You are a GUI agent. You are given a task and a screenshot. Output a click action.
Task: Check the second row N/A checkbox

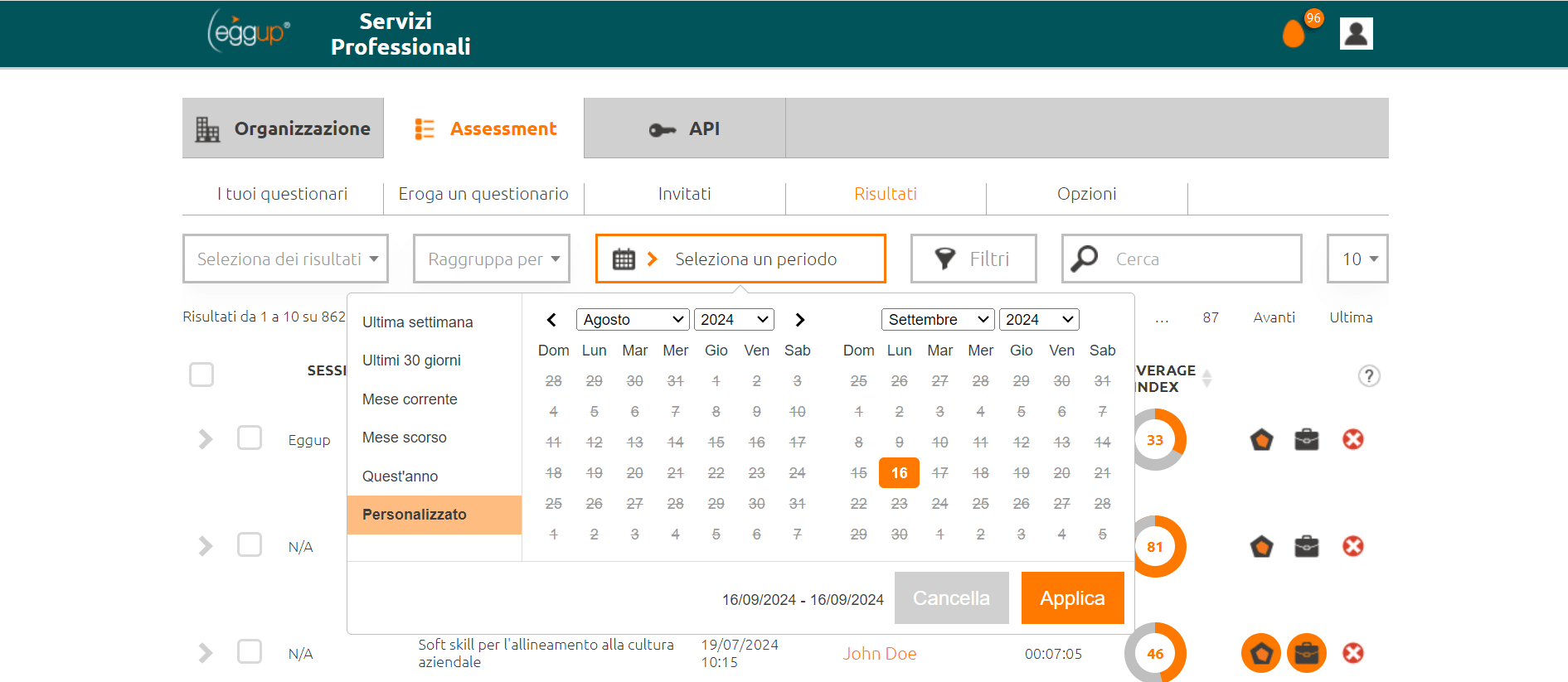pos(250,544)
